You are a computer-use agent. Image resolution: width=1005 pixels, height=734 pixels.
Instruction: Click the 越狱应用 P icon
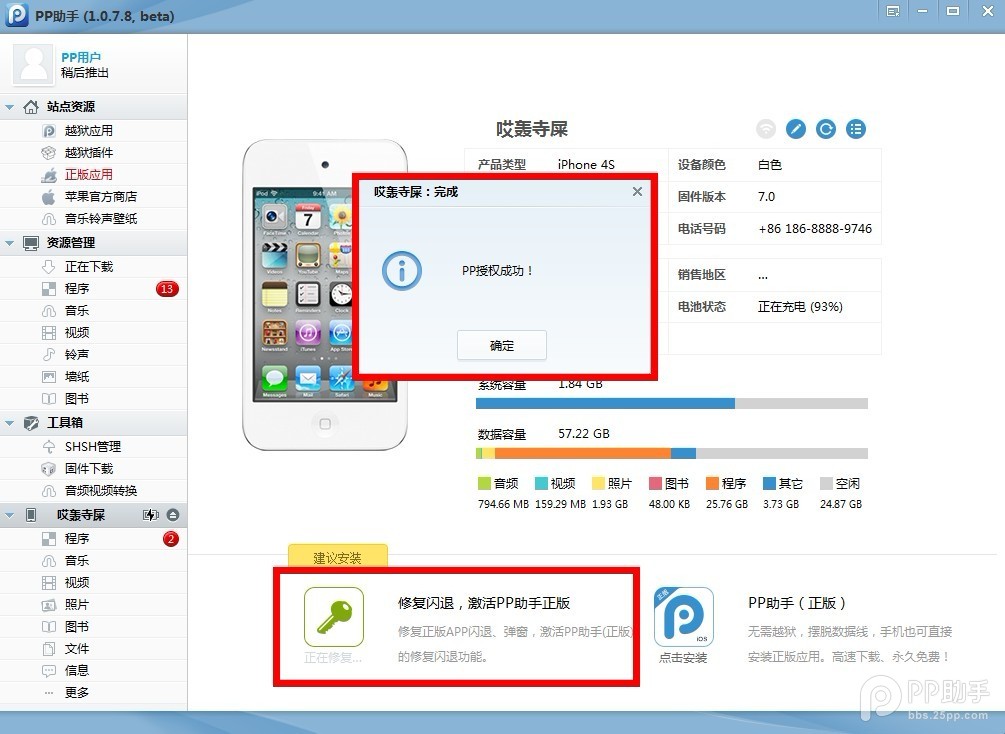tap(49, 131)
